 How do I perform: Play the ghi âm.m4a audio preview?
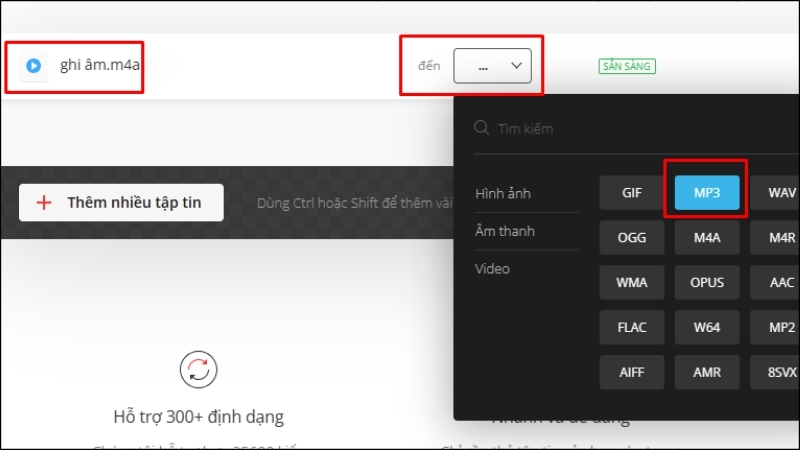pyautogui.click(x=34, y=66)
